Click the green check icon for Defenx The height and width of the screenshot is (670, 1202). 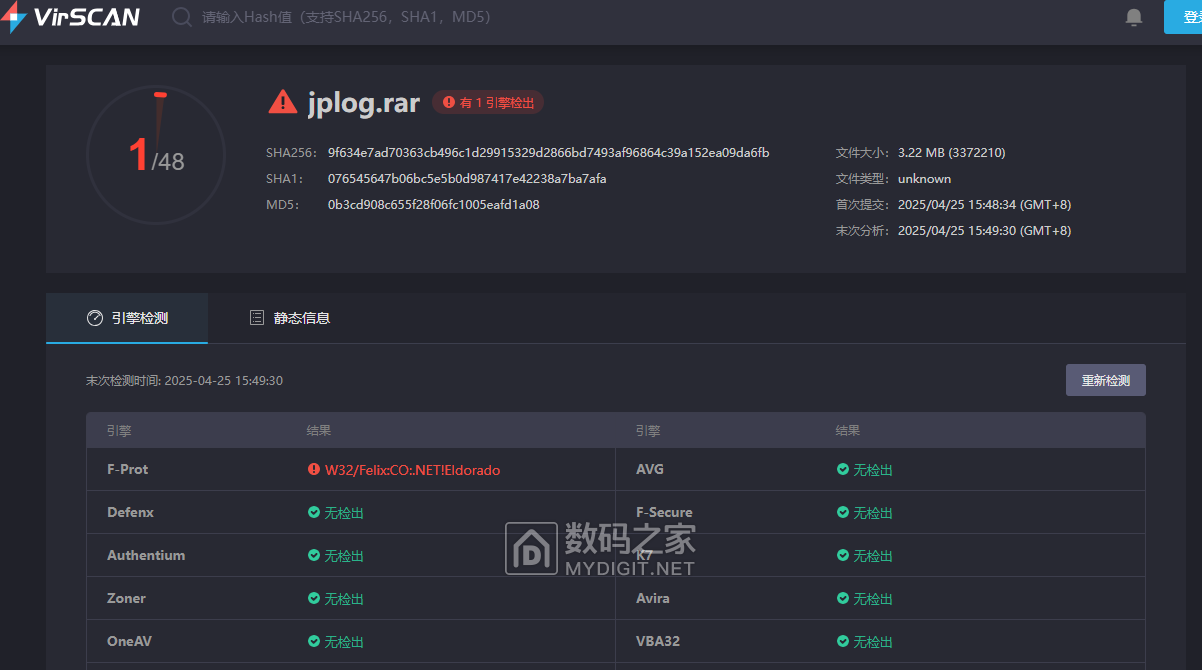tap(314, 512)
